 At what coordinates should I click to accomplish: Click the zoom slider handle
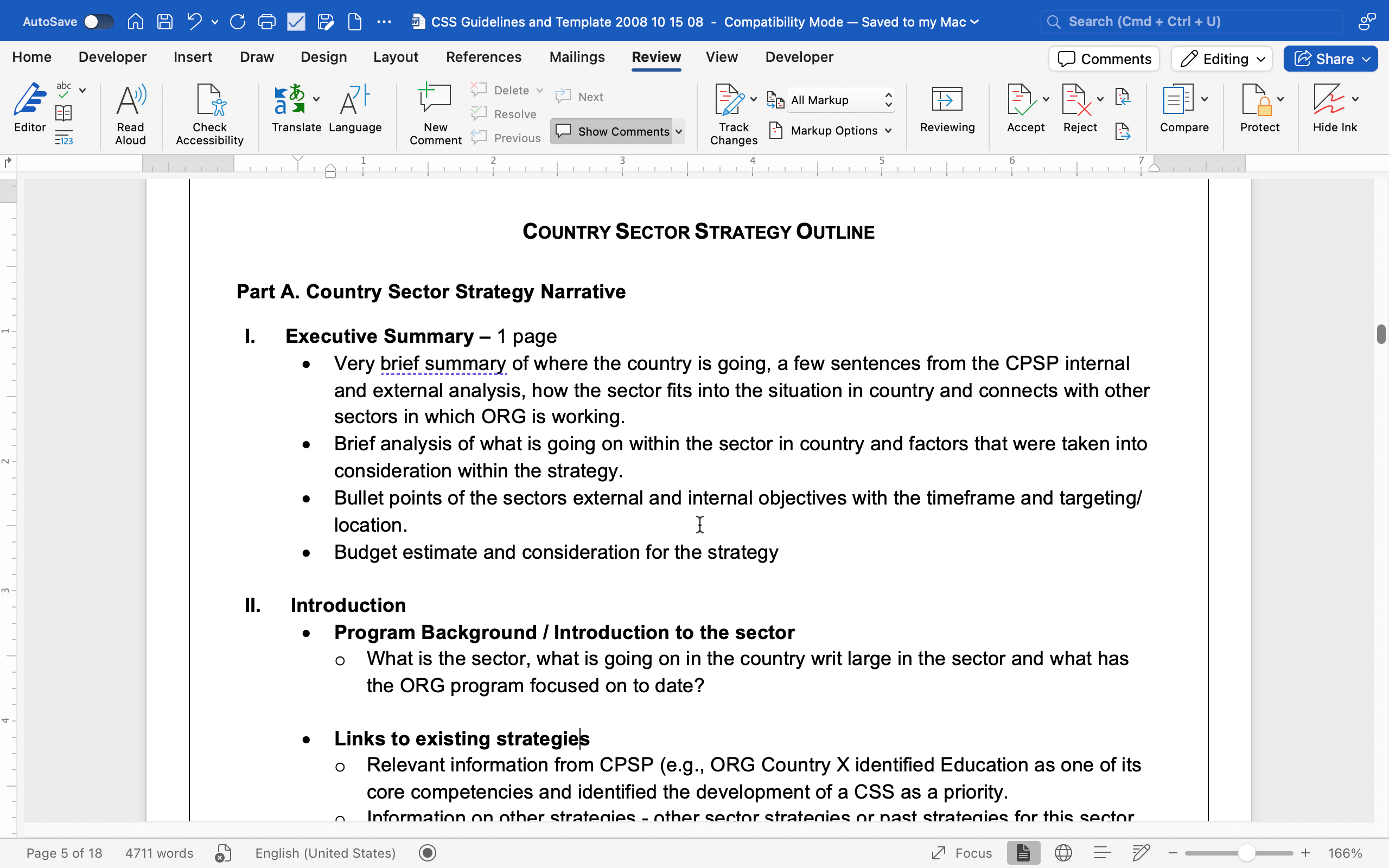tap(1246, 853)
